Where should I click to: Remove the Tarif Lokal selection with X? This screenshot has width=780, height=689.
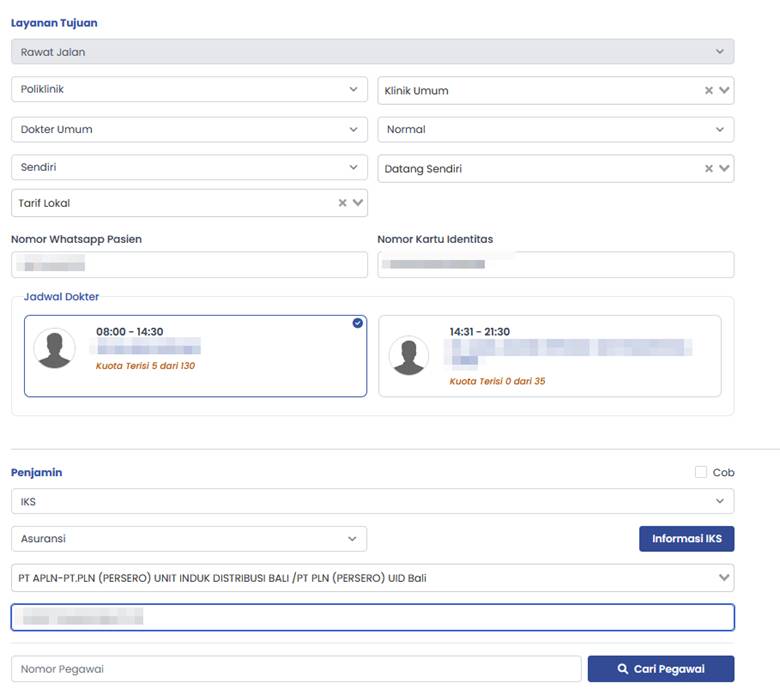342,203
